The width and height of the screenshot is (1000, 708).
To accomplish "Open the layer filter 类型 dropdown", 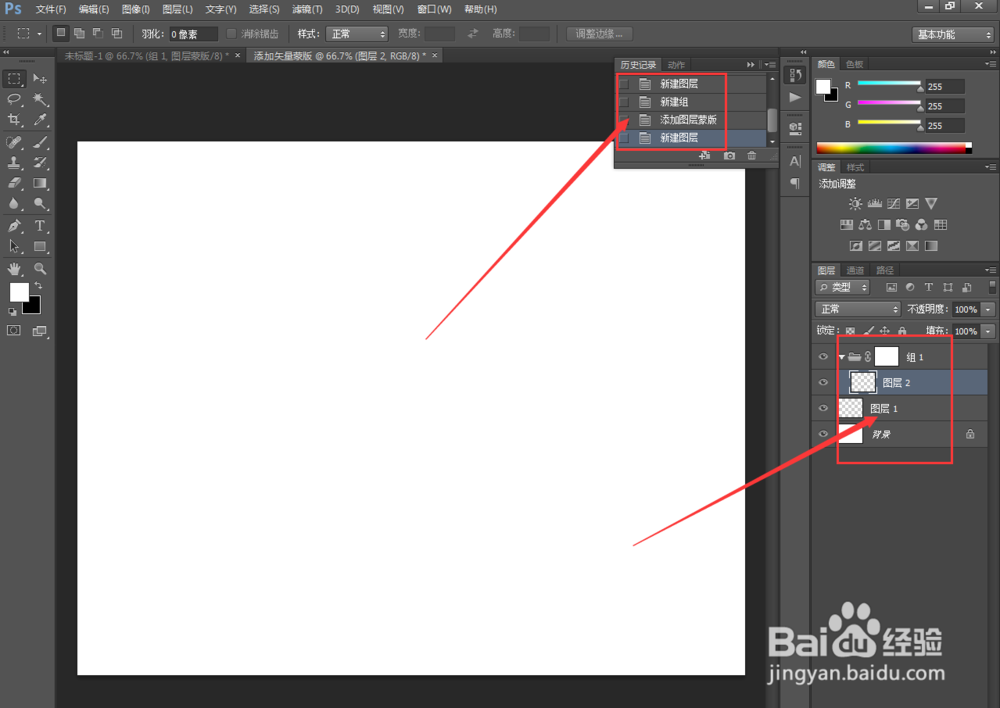I will tap(842, 288).
